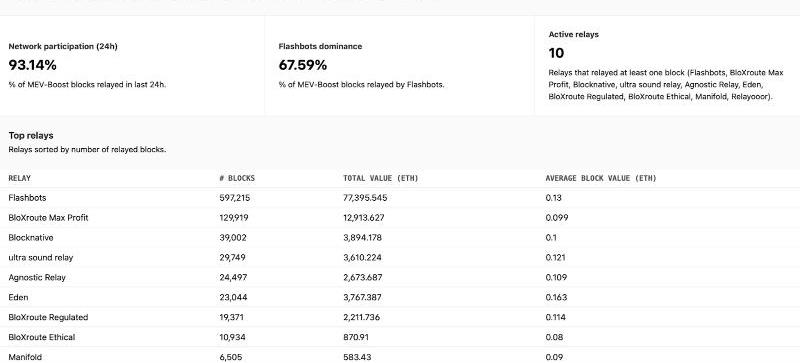Click the Eden relay name
This screenshot has height=363, width=800.
tap(18, 297)
